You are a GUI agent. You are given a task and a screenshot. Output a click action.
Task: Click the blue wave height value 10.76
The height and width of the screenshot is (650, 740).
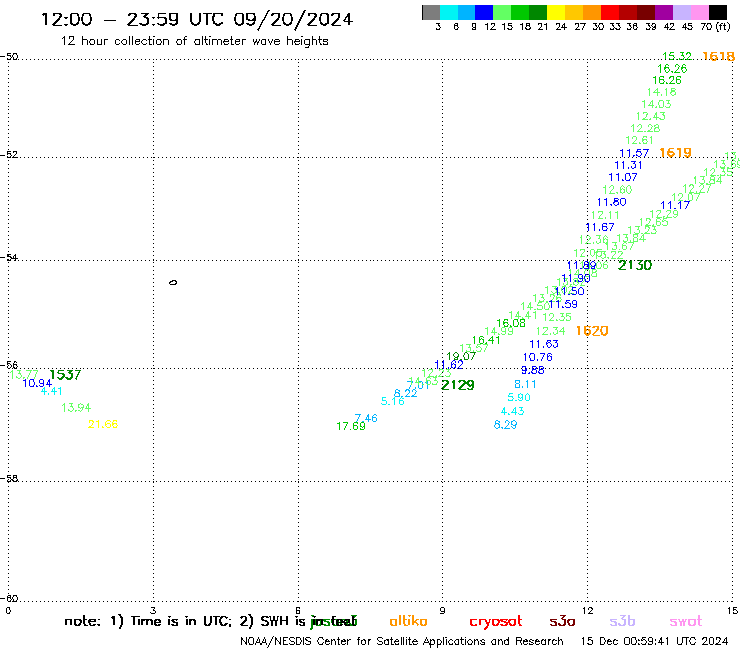pos(537,357)
